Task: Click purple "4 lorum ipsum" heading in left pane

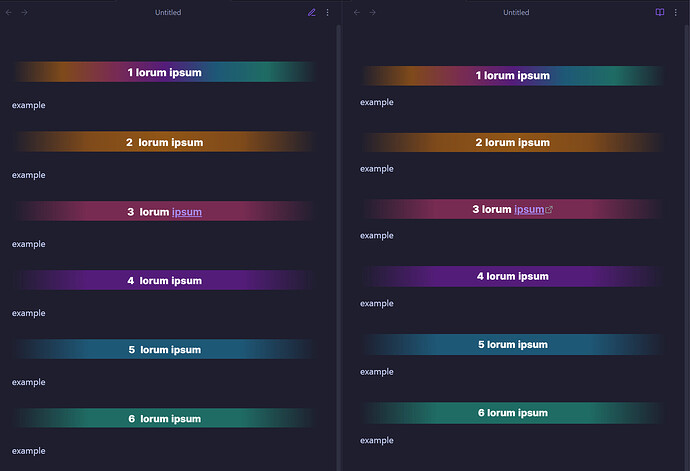Action: (x=164, y=281)
